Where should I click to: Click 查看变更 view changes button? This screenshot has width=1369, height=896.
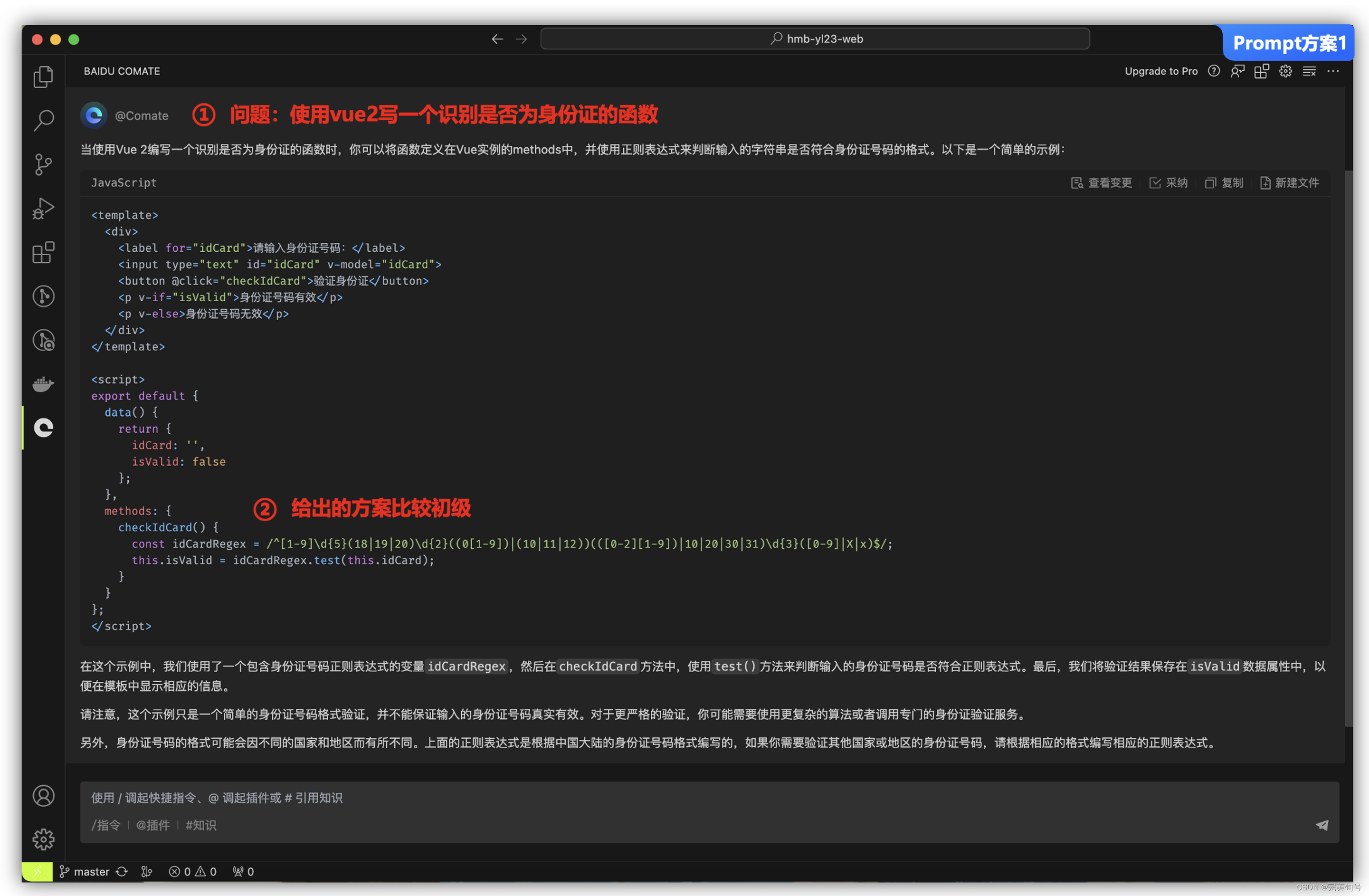[x=1101, y=183]
